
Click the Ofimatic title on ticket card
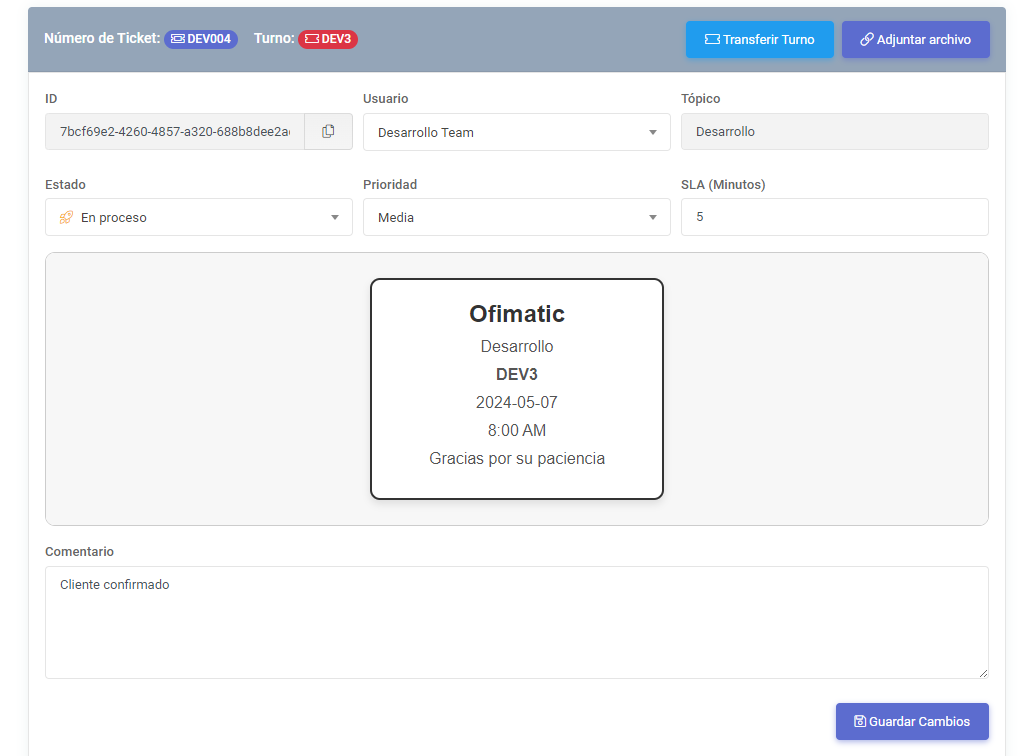click(x=517, y=314)
